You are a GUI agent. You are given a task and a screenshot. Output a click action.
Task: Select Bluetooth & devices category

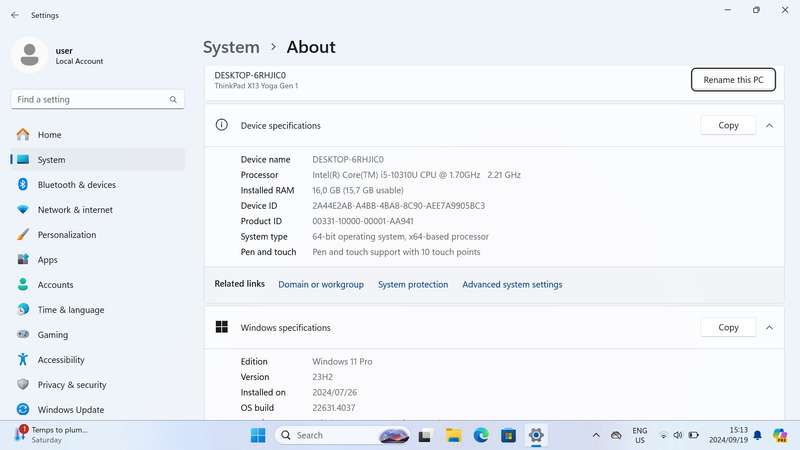coord(98,185)
